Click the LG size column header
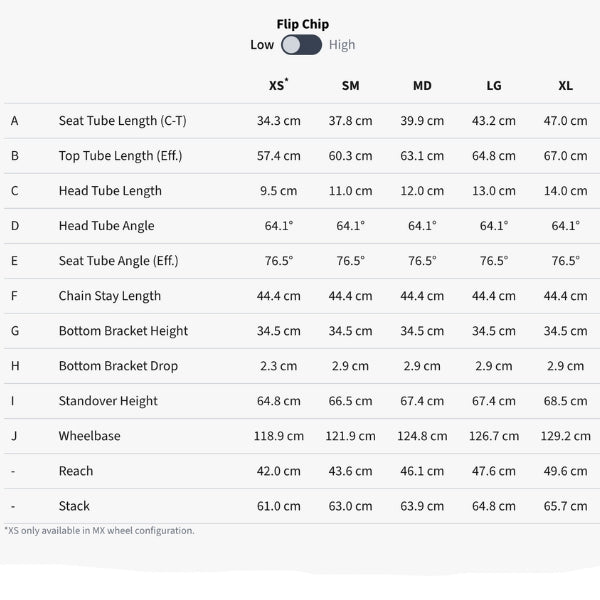600x600 pixels. (x=494, y=86)
